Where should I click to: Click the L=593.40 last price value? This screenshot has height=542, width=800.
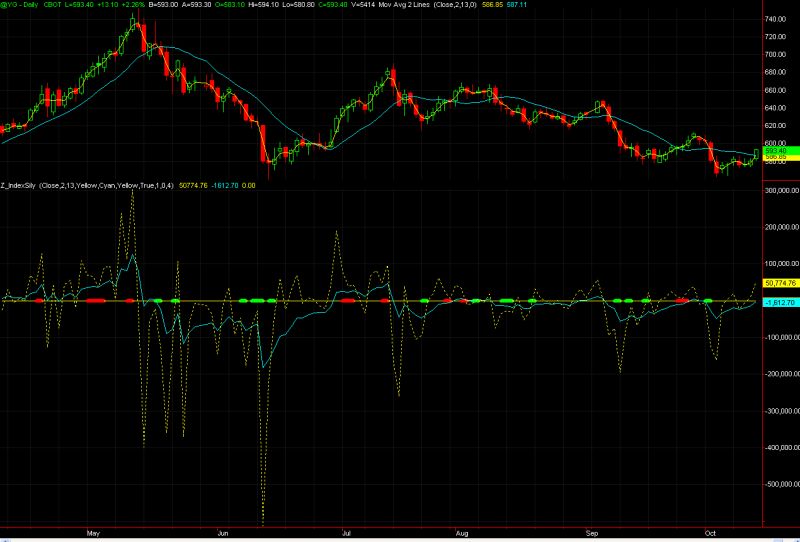tap(79, 5)
